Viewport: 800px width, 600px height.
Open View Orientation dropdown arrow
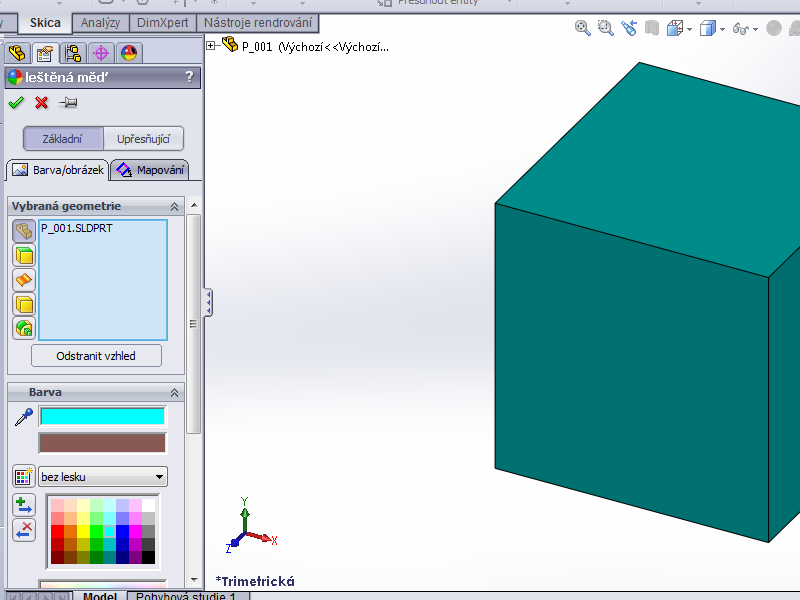tap(690, 30)
